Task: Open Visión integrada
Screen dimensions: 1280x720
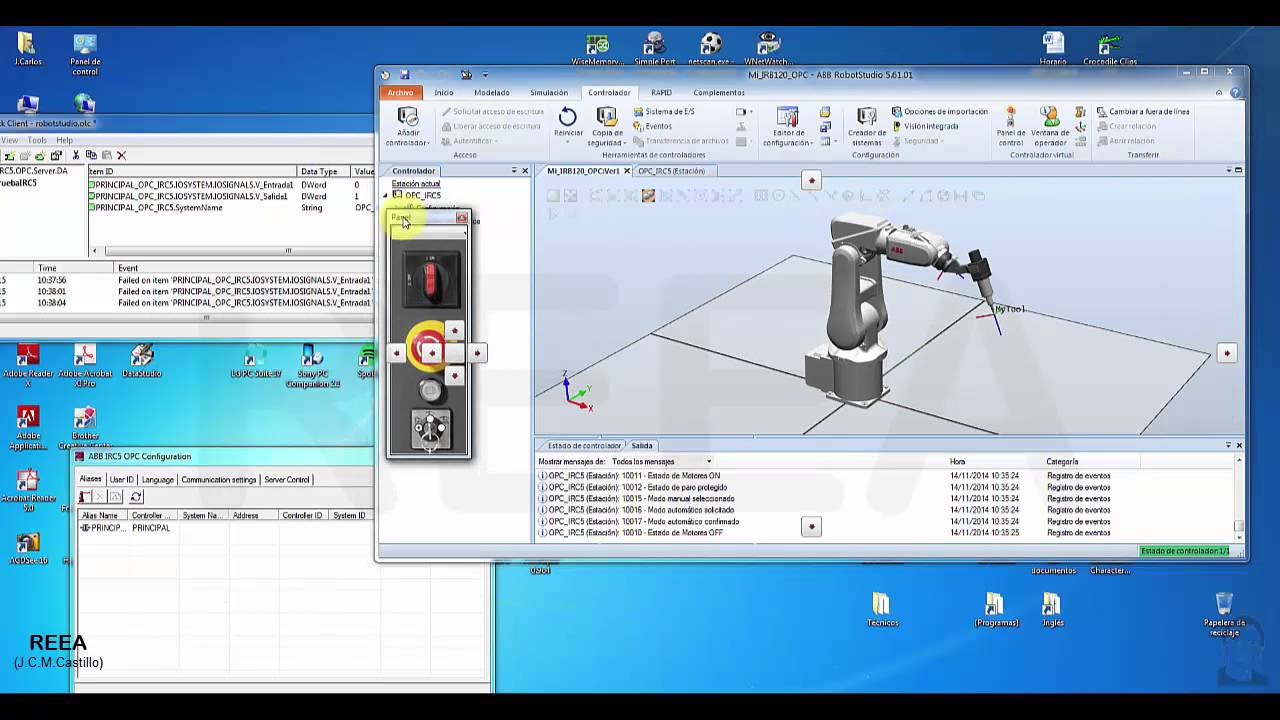Action: (x=925, y=126)
